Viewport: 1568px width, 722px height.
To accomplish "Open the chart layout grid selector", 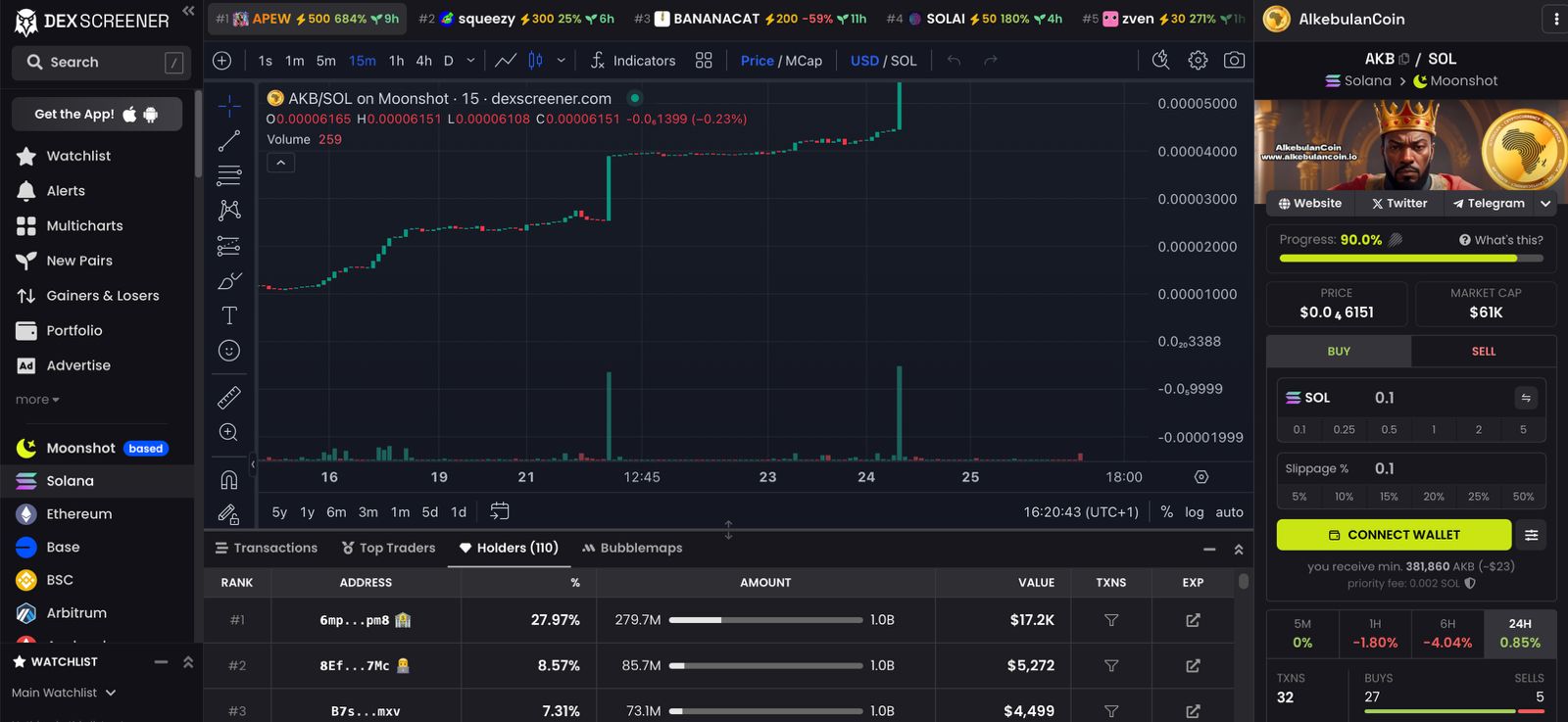I will 704,61.
